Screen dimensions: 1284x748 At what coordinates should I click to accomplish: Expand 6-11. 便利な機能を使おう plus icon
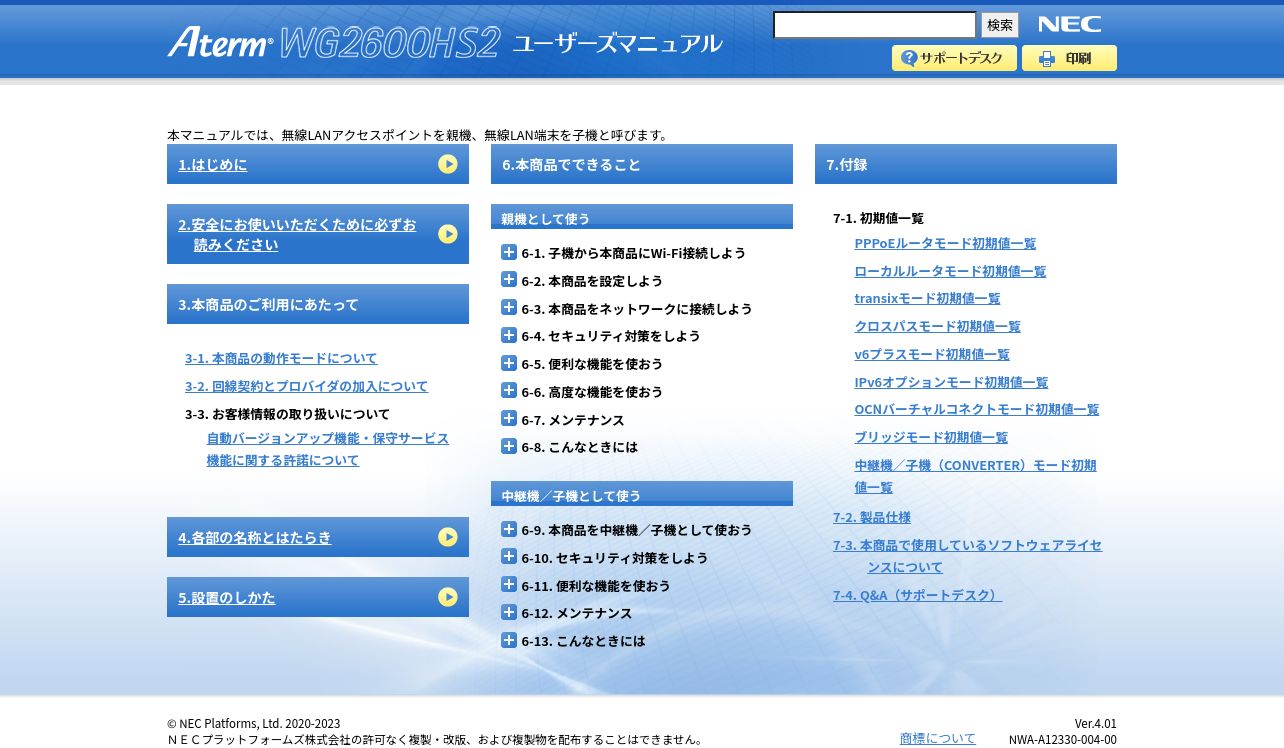(509, 585)
